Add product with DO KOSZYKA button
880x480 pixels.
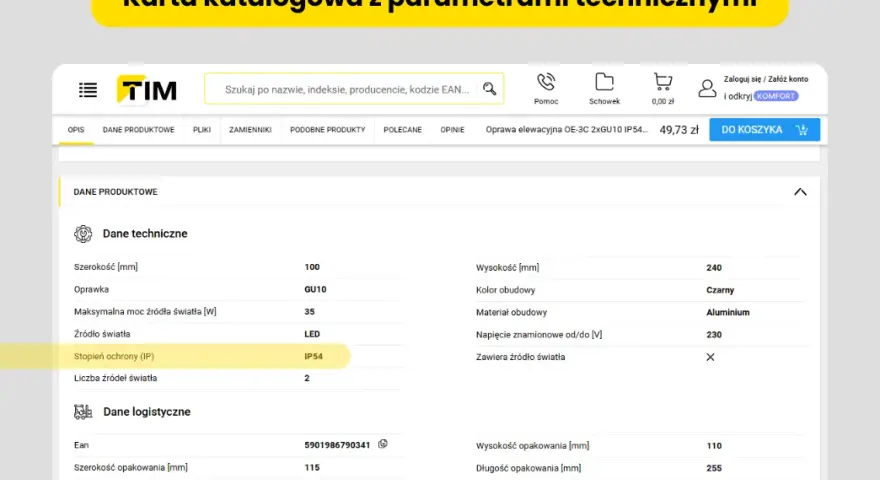[764, 130]
